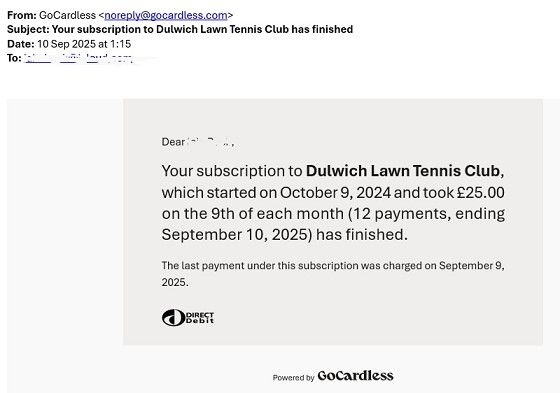
Task: Click the 'has finished.' text in message body
Action: click(362, 235)
